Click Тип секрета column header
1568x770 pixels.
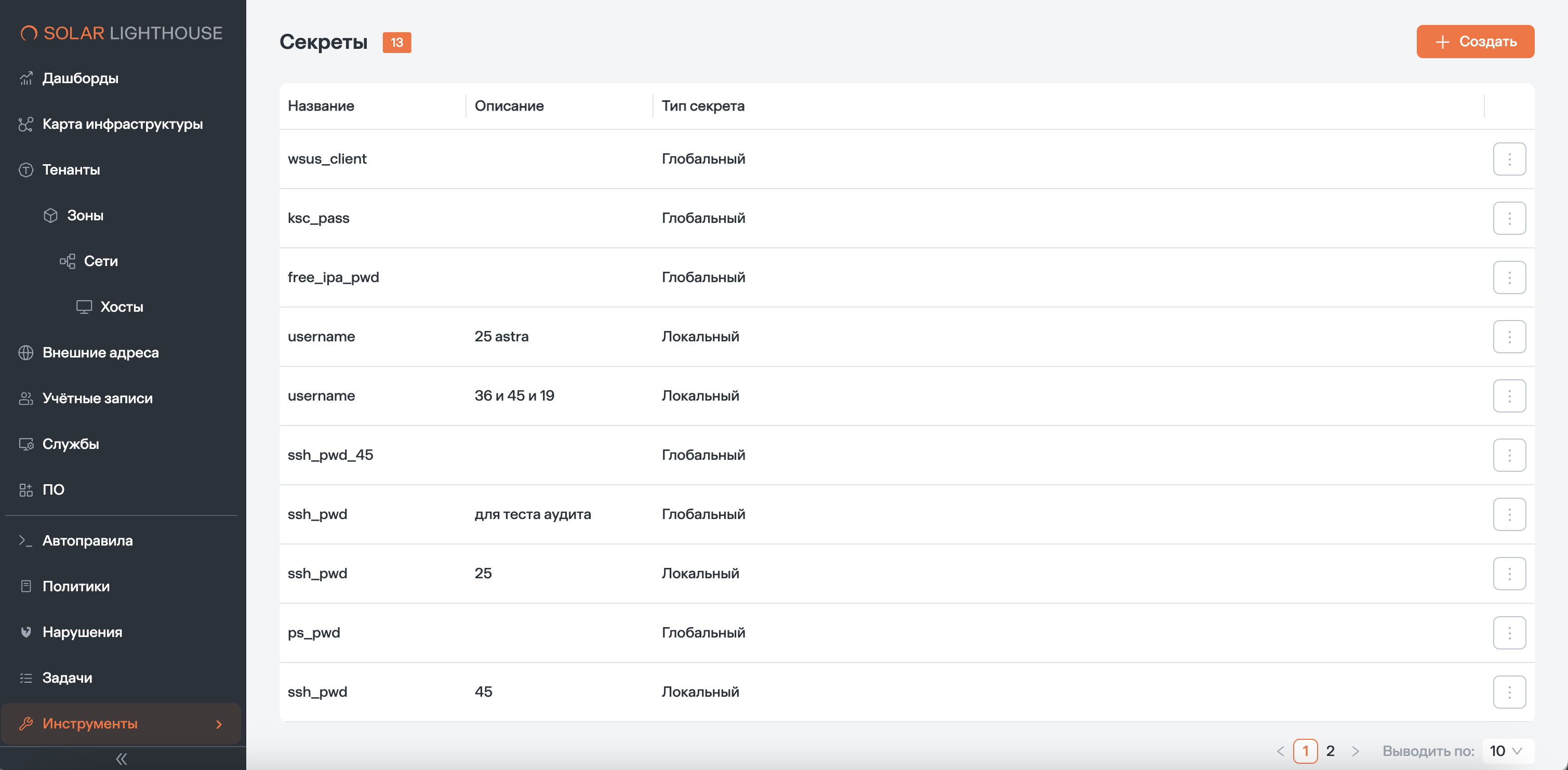tap(703, 106)
